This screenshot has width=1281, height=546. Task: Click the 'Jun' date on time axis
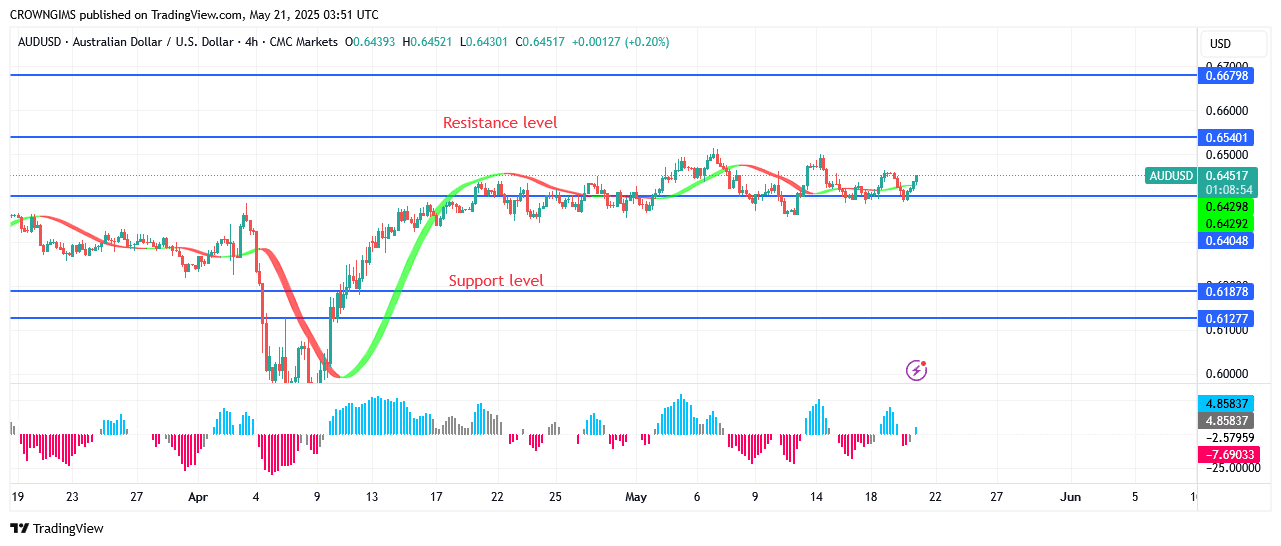coord(1070,496)
